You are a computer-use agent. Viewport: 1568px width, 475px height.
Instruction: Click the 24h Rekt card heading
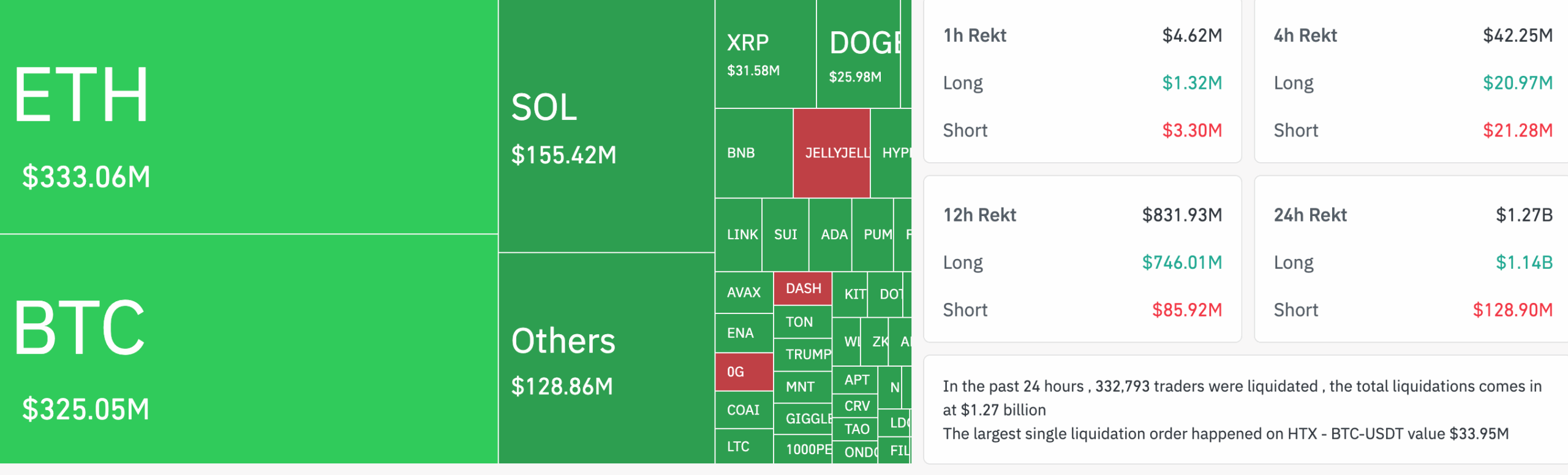click(1310, 215)
